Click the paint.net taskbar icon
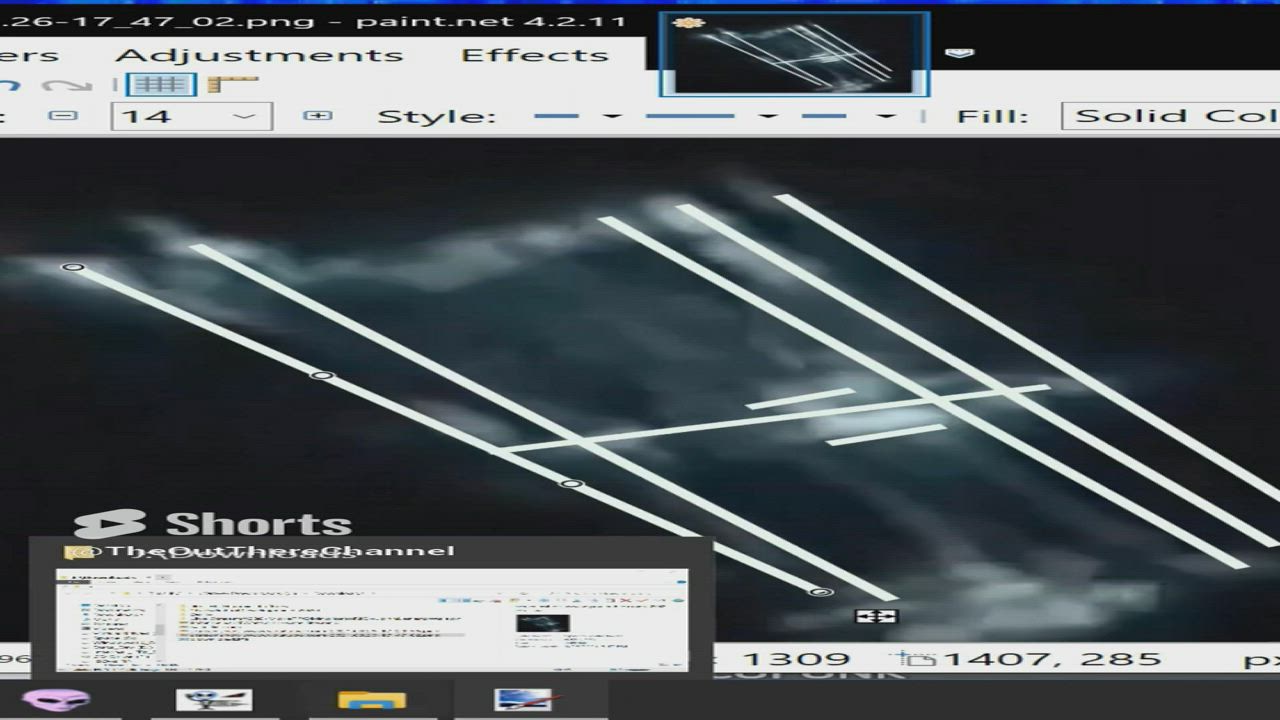The height and width of the screenshot is (720, 1280). pos(522,699)
